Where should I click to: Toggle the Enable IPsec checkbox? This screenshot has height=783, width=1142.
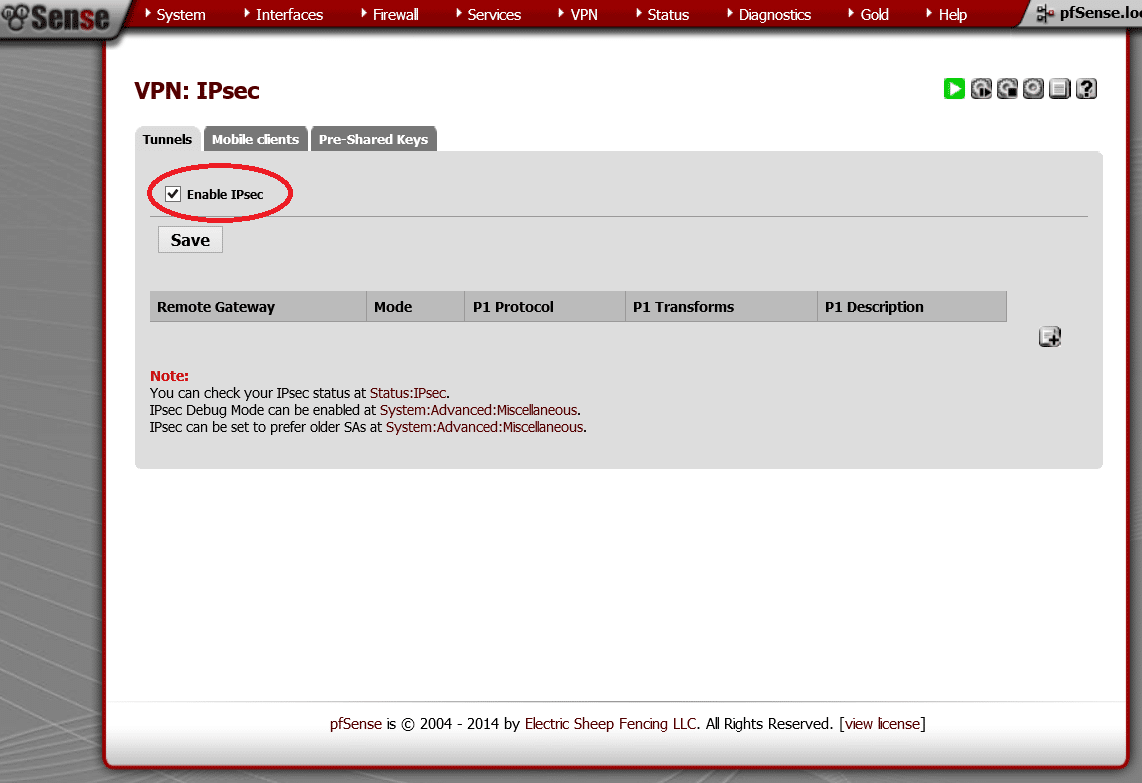[x=173, y=194]
